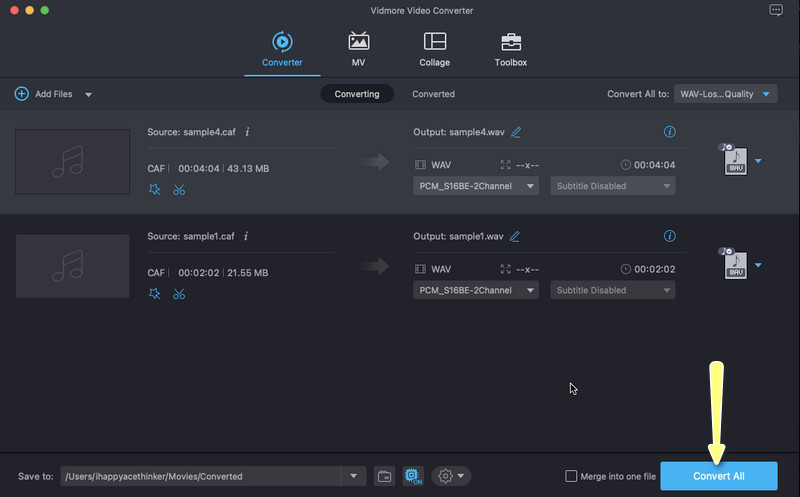Viewport: 800px width, 497px height.
Task: Switch to the Toolbox tab
Action: (x=511, y=49)
